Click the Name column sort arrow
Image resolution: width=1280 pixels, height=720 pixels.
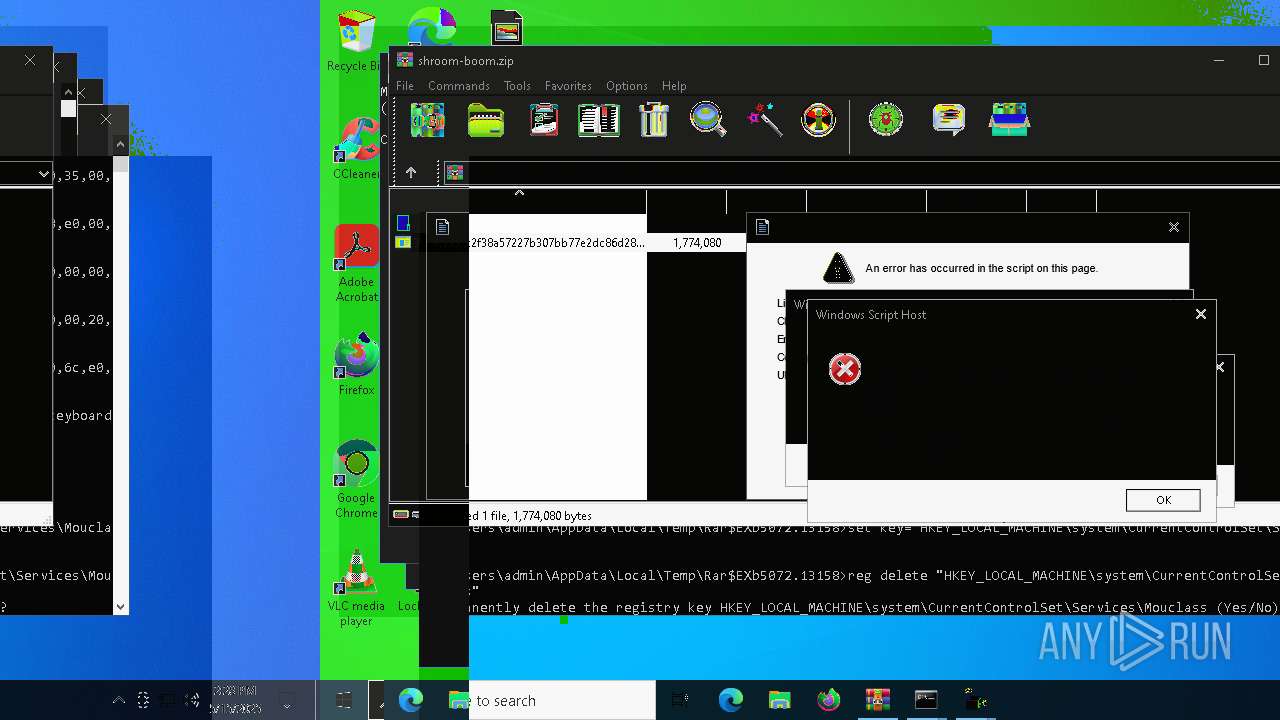[x=519, y=192]
